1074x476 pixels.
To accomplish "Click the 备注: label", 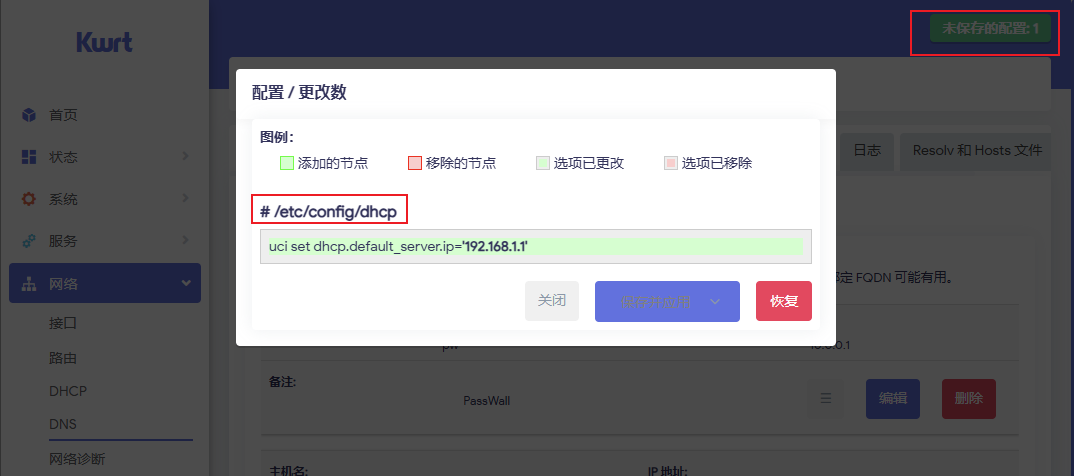I will [282, 381].
